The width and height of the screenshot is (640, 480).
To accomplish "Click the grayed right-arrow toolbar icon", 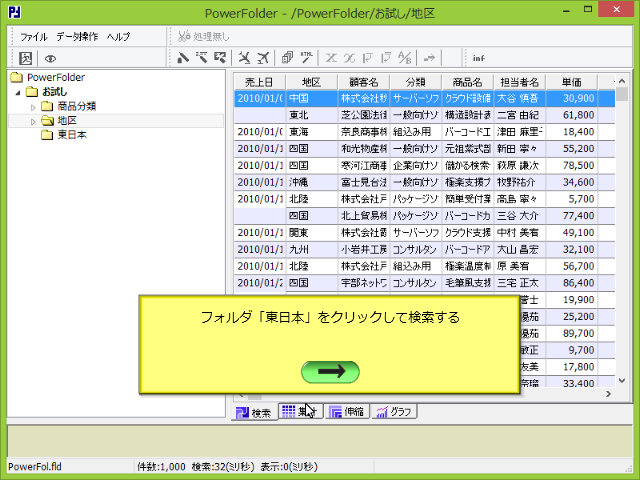I will [429, 58].
